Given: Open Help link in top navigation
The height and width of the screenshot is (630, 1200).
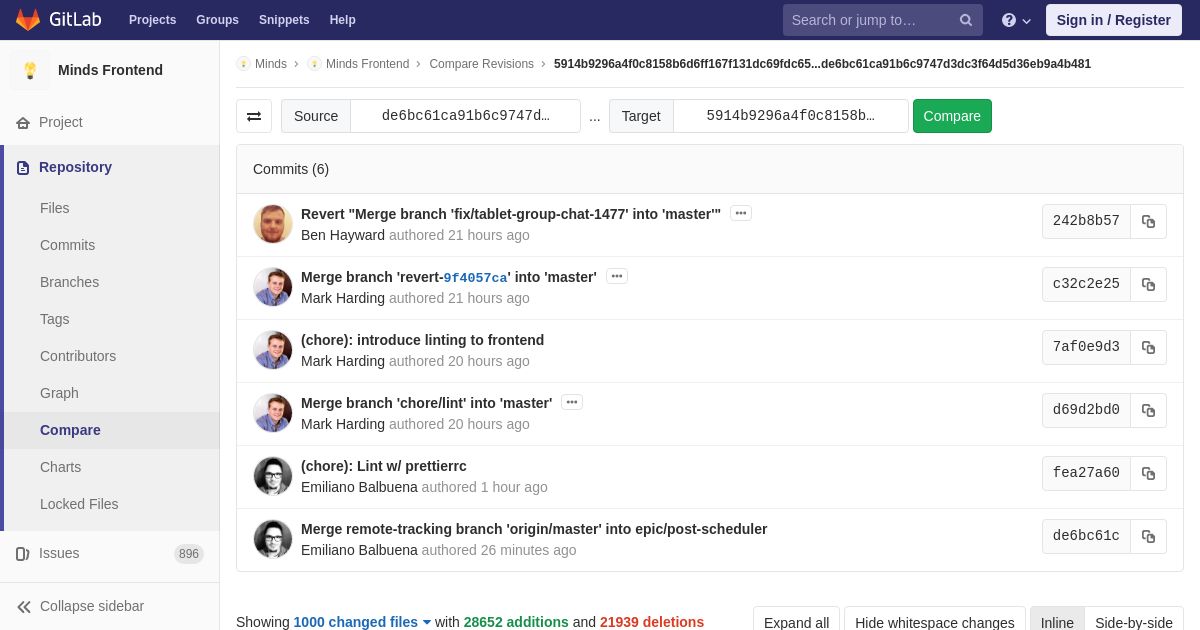Looking at the screenshot, I should 343,20.
